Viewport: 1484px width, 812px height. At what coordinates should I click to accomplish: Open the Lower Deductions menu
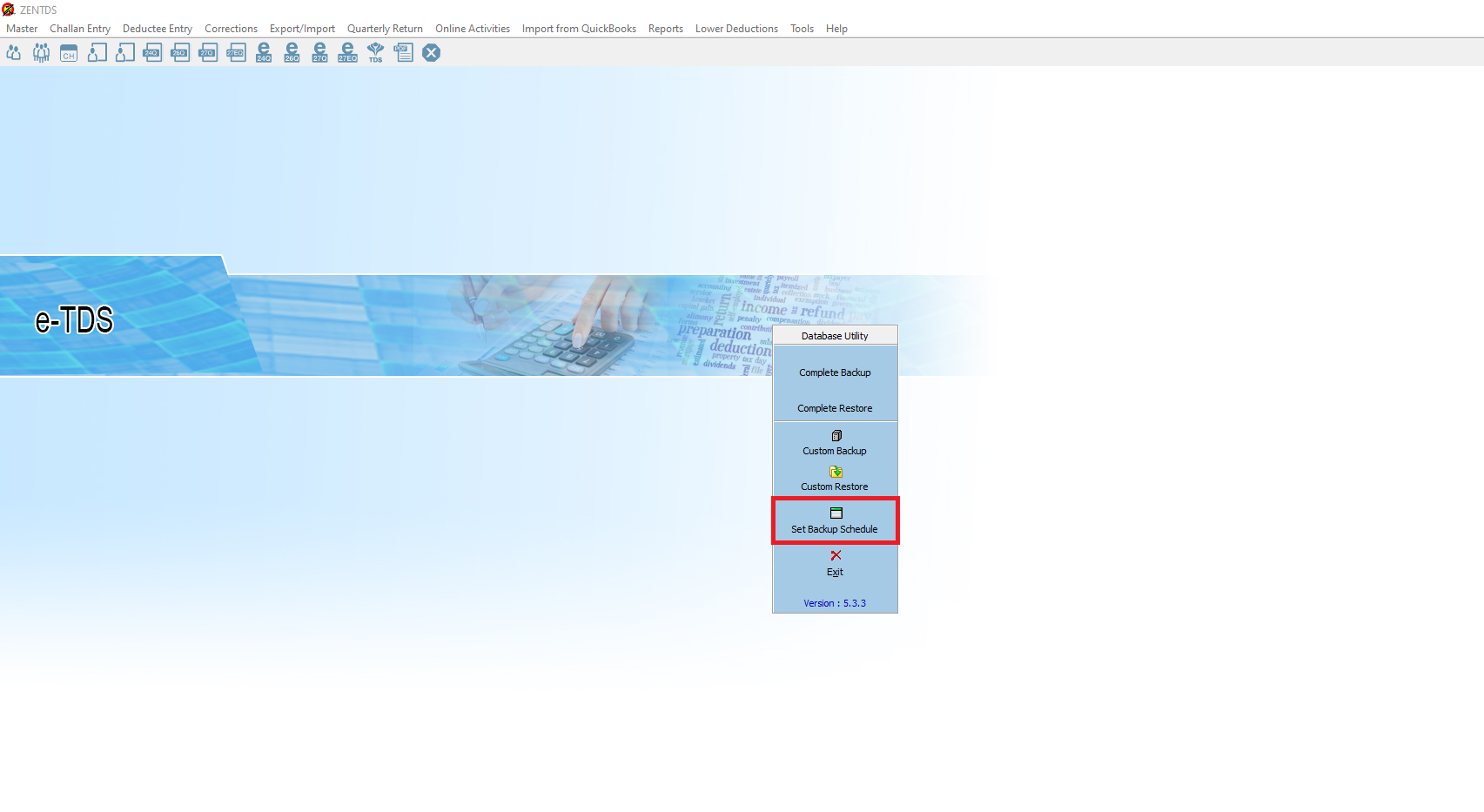coord(736,29)
